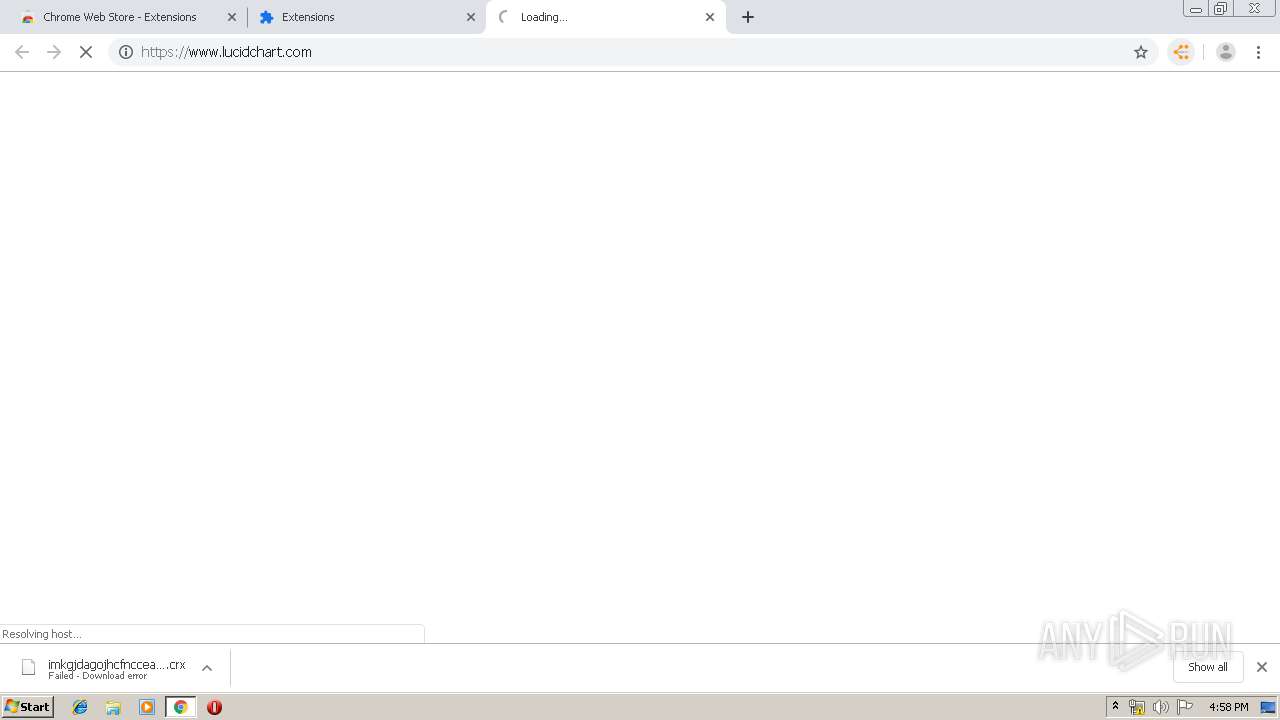
Task: Close the Chrome Web Store tab
Action: [x=232, y=17]
